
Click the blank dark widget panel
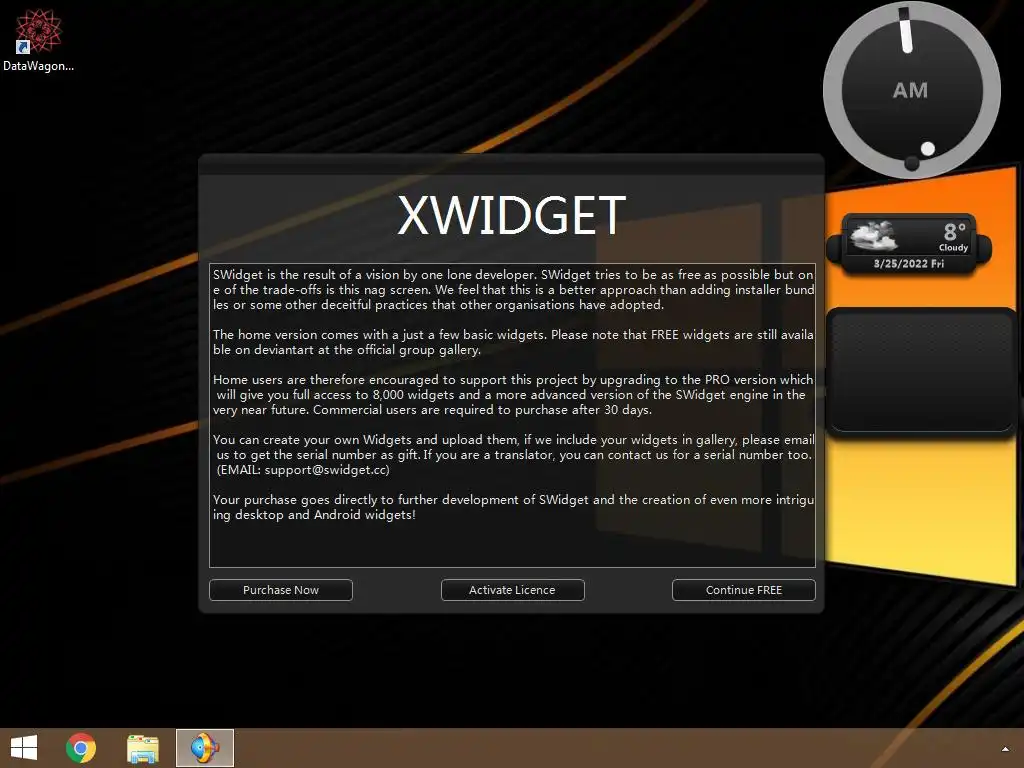(x=921, y=371)
